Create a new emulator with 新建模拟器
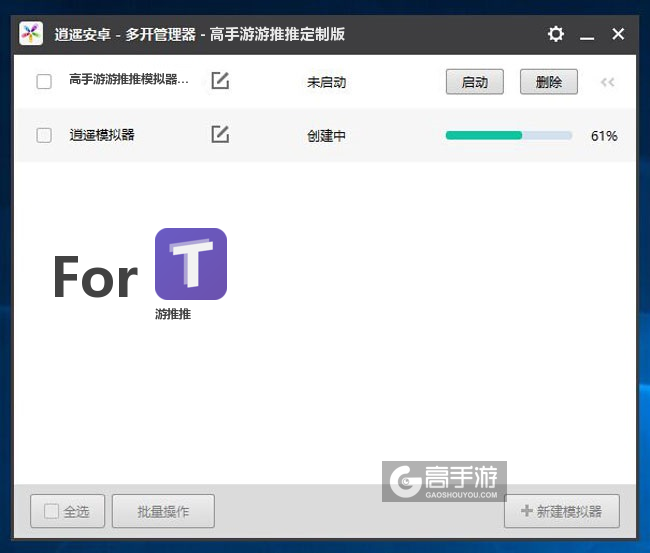Image resolution: width=650 pixels, height=553 pixels. 562,511
